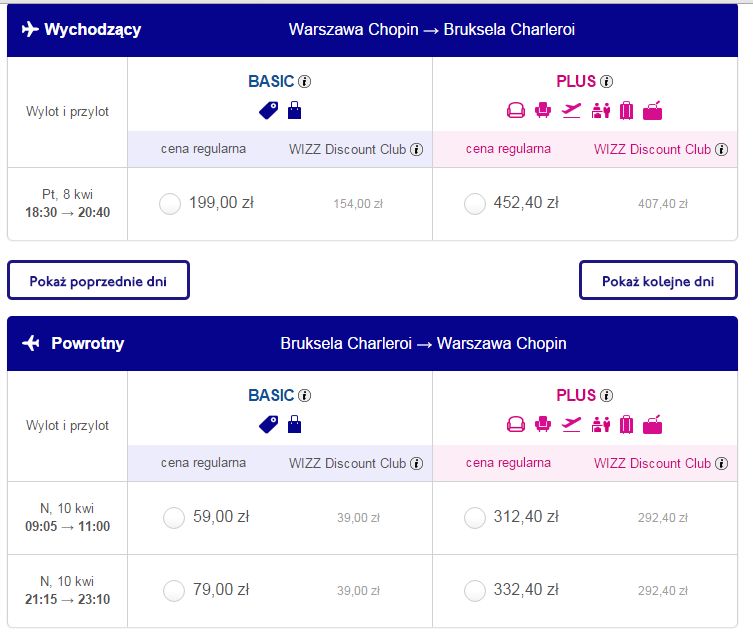Click the 154,00 zł Discount Club price

click(358, 204)
